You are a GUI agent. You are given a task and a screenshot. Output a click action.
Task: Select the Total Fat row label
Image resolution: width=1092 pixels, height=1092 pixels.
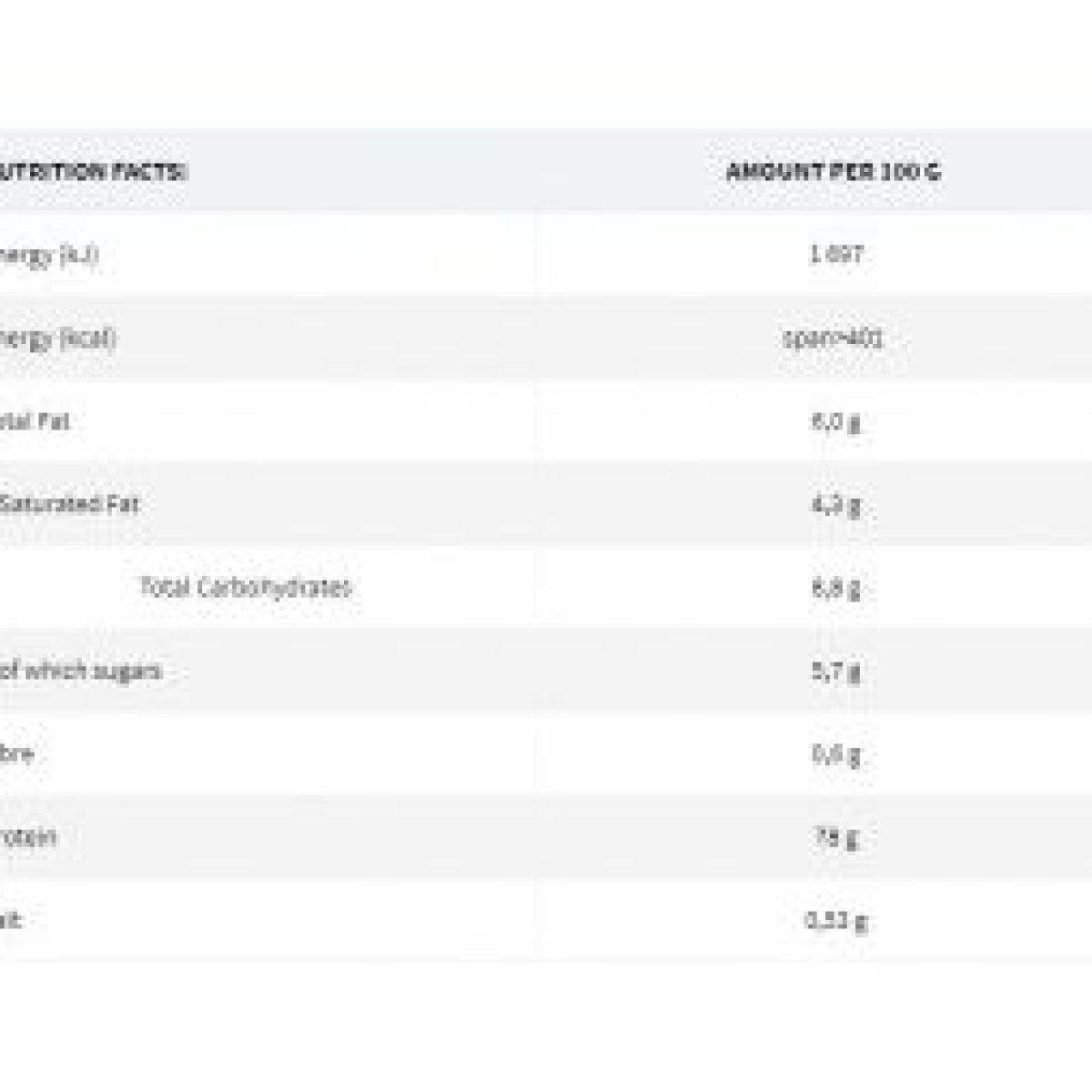coord(35,421)
